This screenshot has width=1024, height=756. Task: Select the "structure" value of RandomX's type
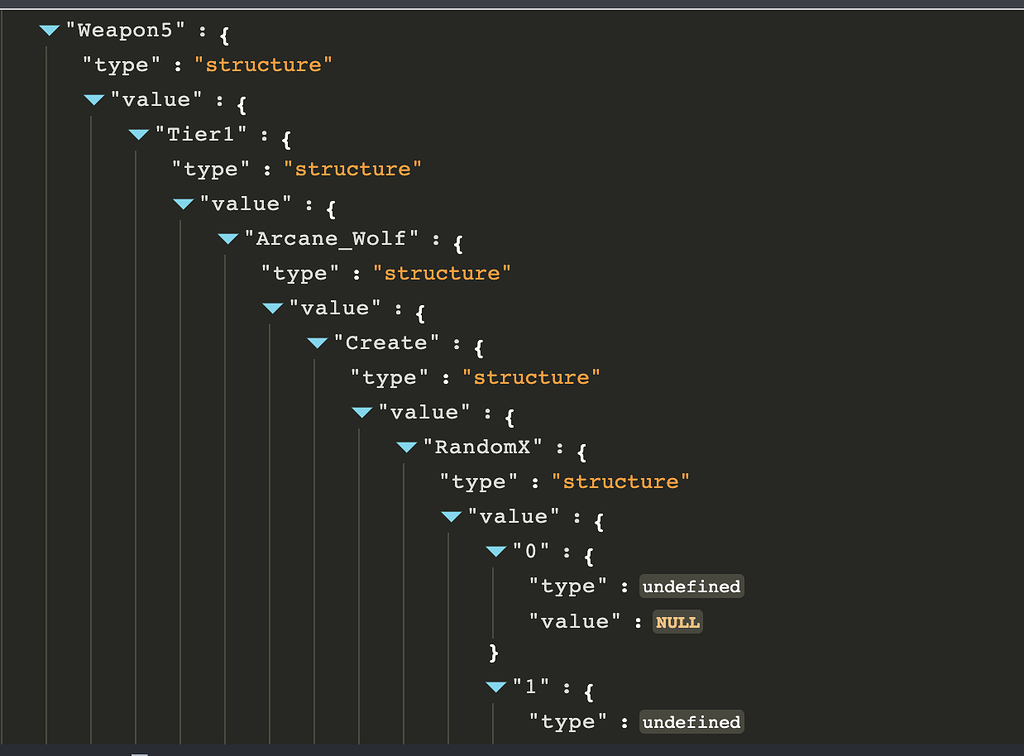[x=621, y=481]
